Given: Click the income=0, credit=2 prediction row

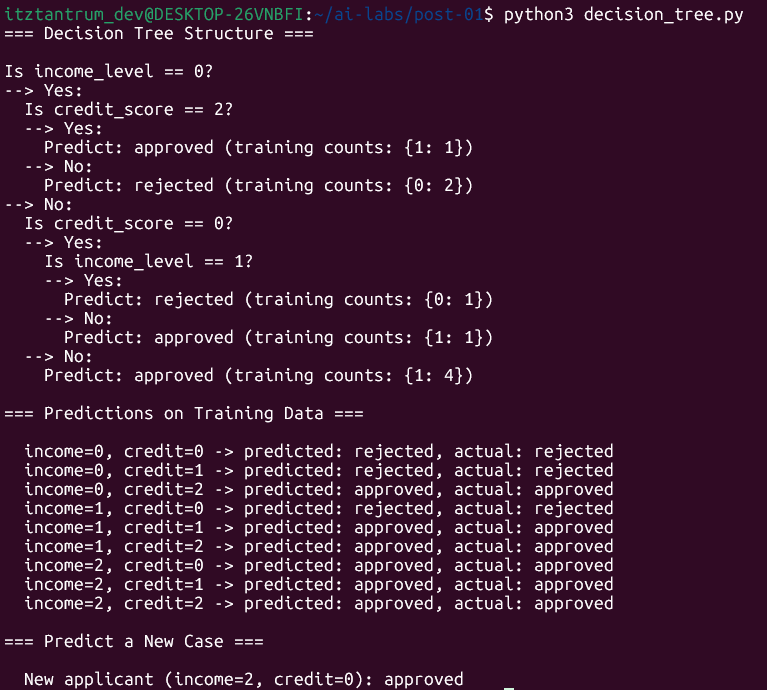Looking at the screenshot, I should coord(318,490).
